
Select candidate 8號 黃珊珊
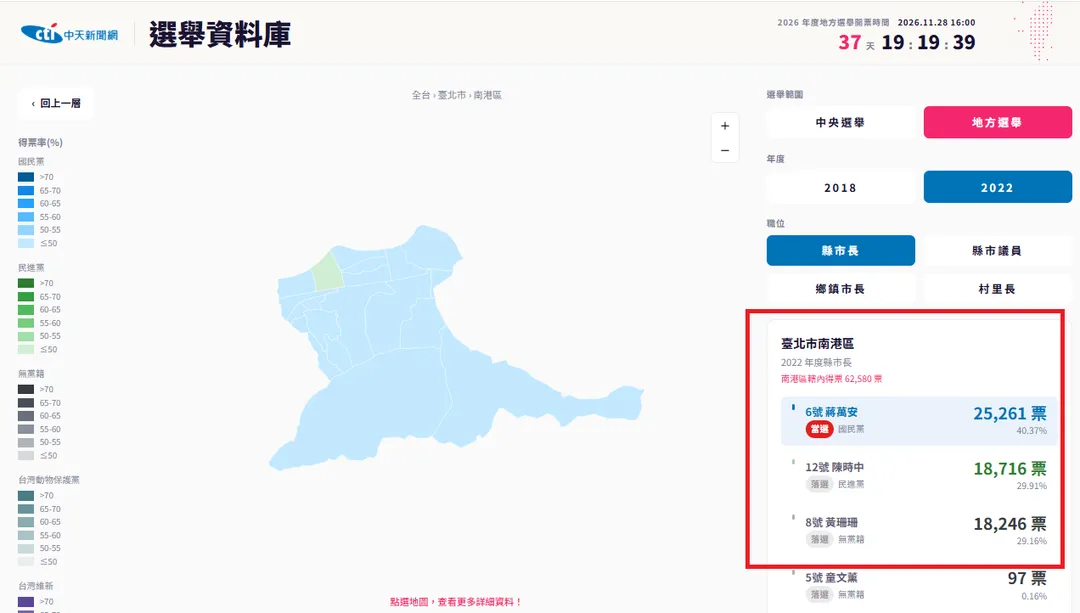[x=919, y=530]
